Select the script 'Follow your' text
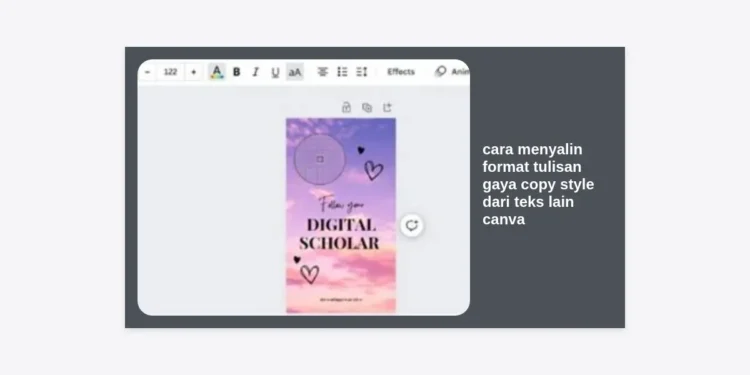Screen dimensions: 750x375 pyautogui.click(x=342, y=204)
